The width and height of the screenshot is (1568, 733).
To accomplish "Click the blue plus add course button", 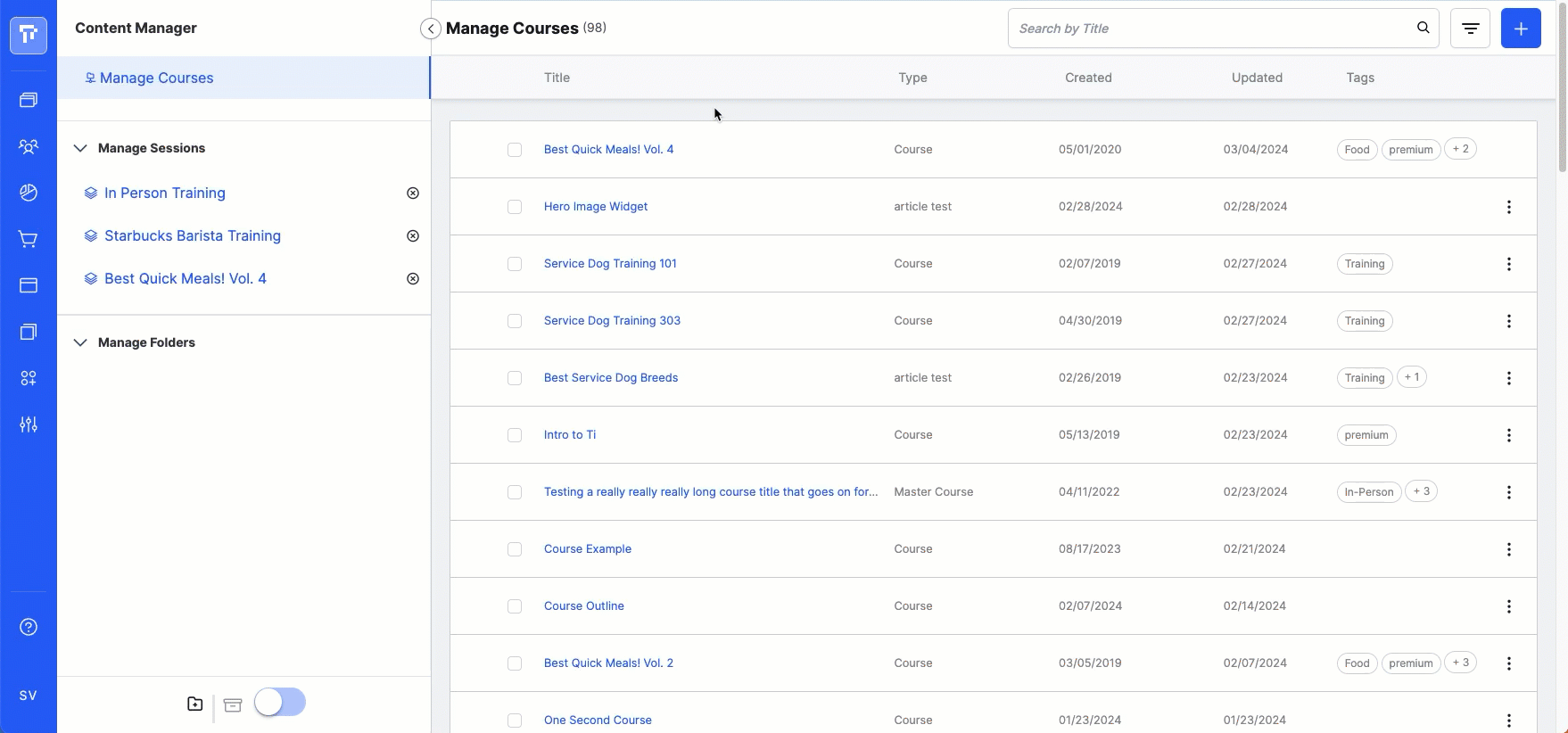I will [1521, 29].
